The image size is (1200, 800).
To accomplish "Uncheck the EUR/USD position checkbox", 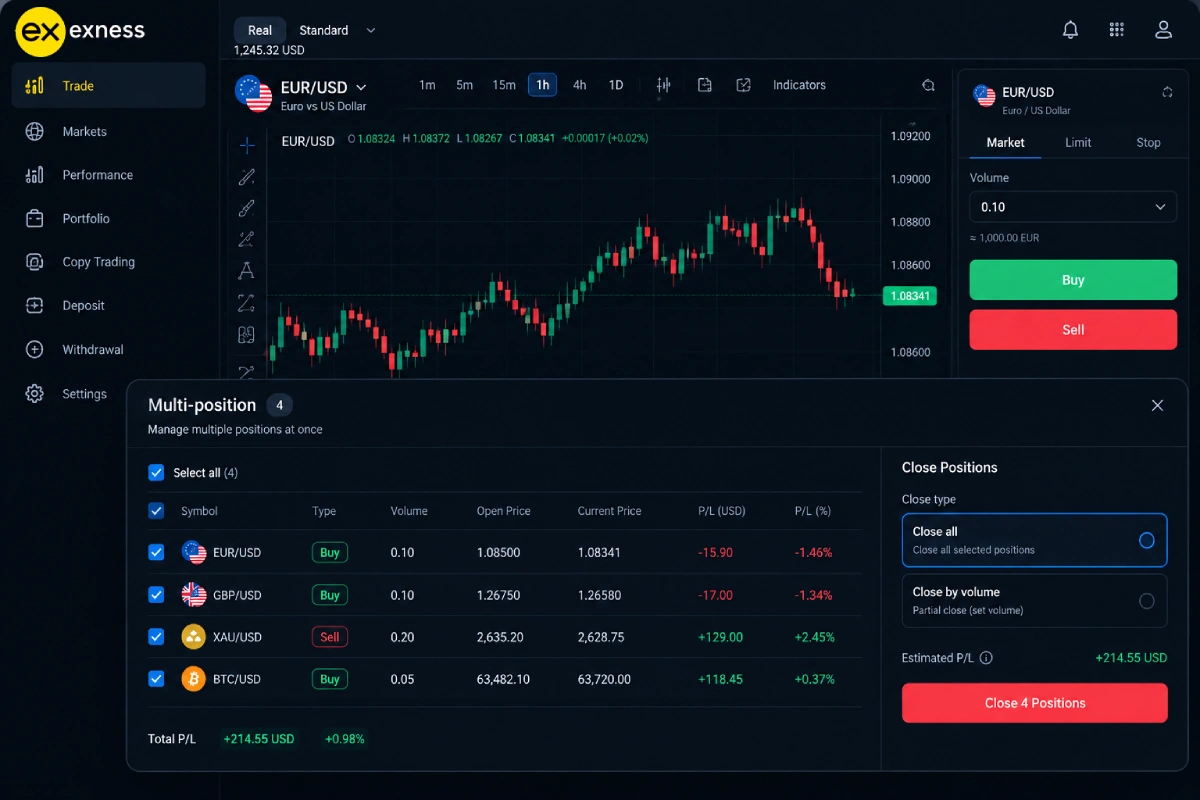I will [x=156, y=552].
